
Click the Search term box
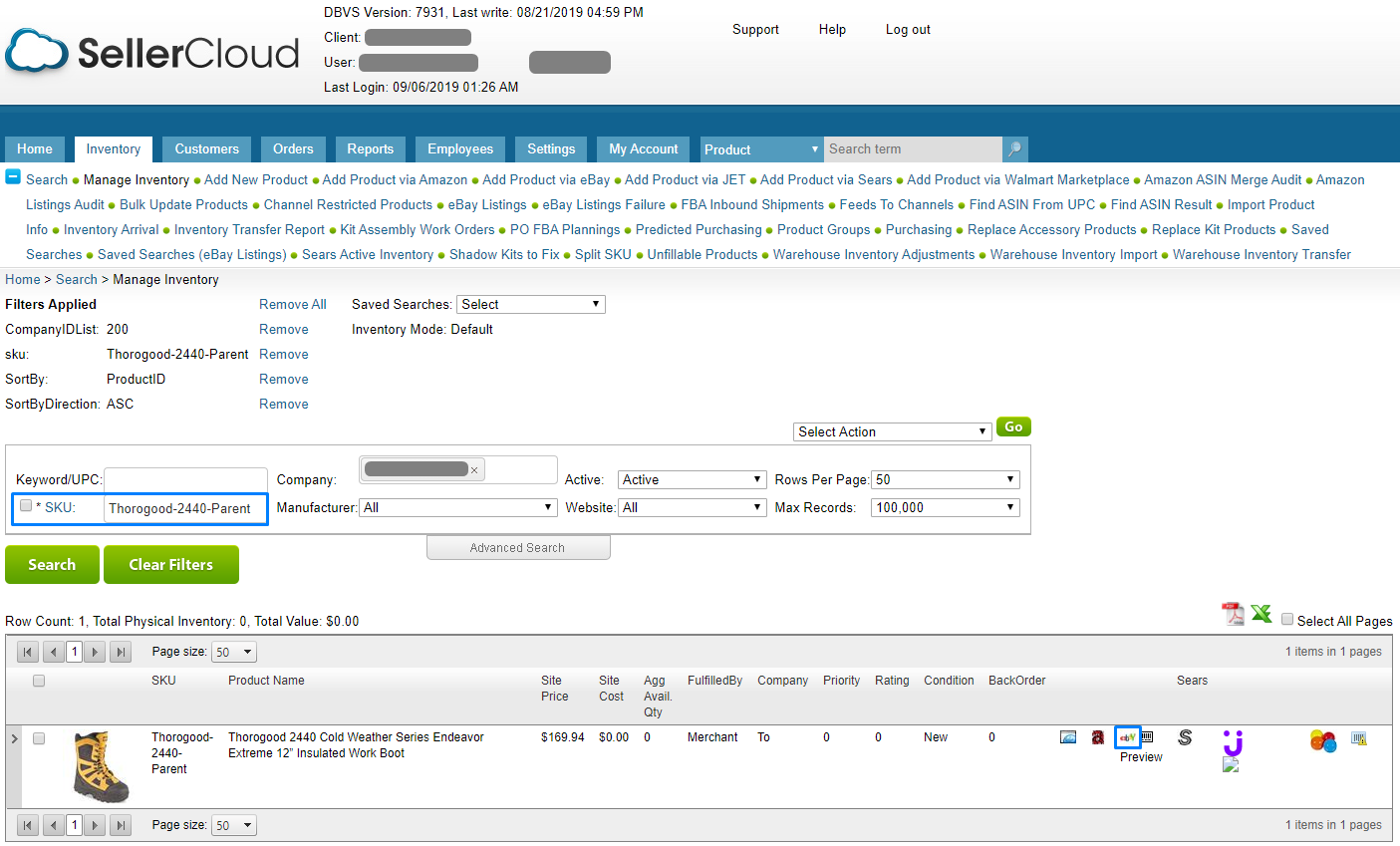tap(913, 149)
